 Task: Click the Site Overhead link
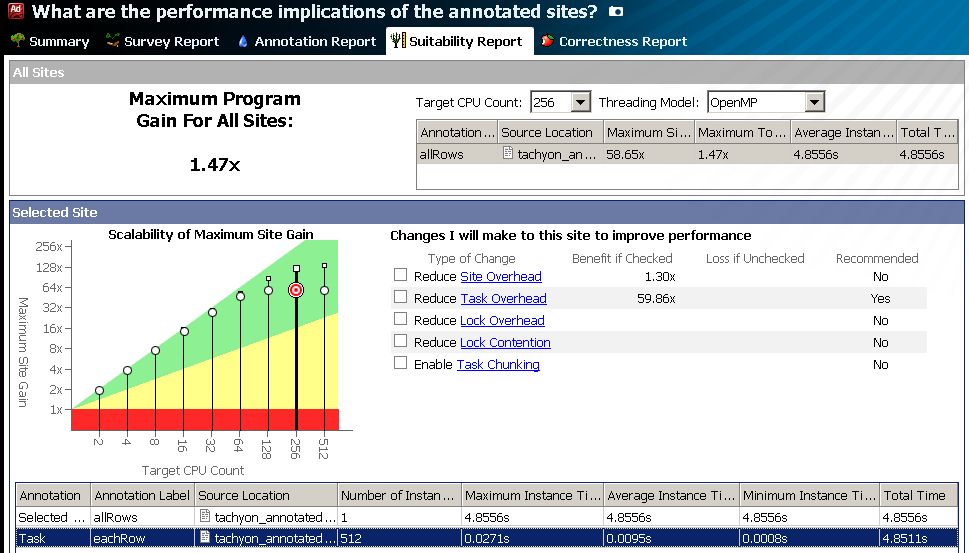click(501, 277)
